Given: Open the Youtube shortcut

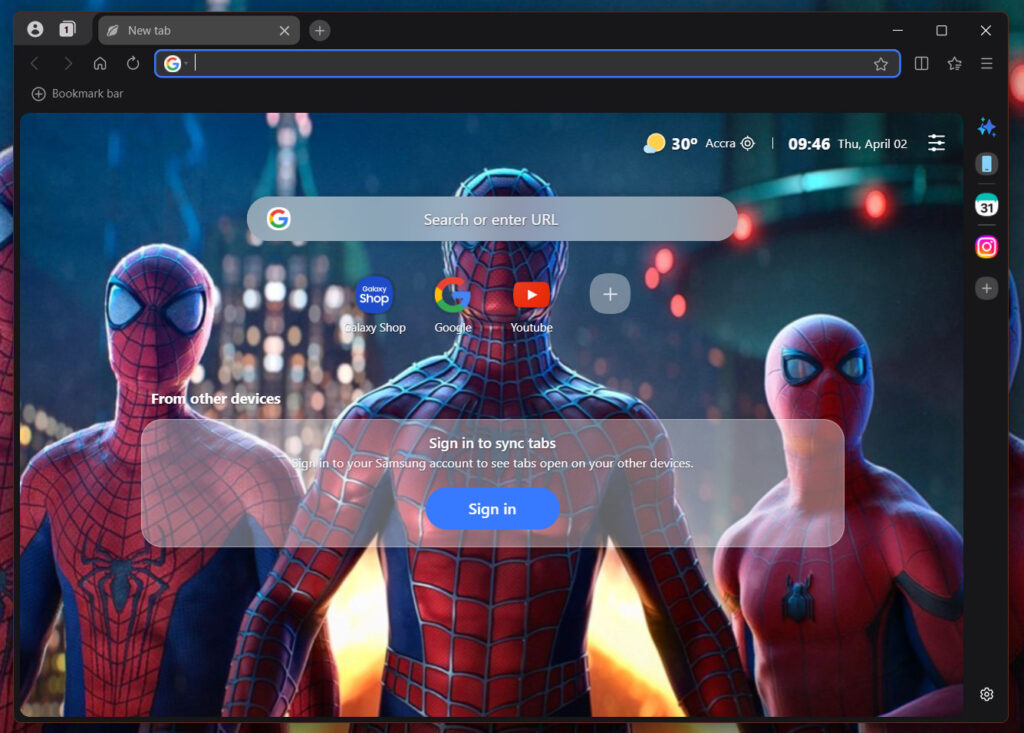Looking at the screenshot, I should pos(531,295).
